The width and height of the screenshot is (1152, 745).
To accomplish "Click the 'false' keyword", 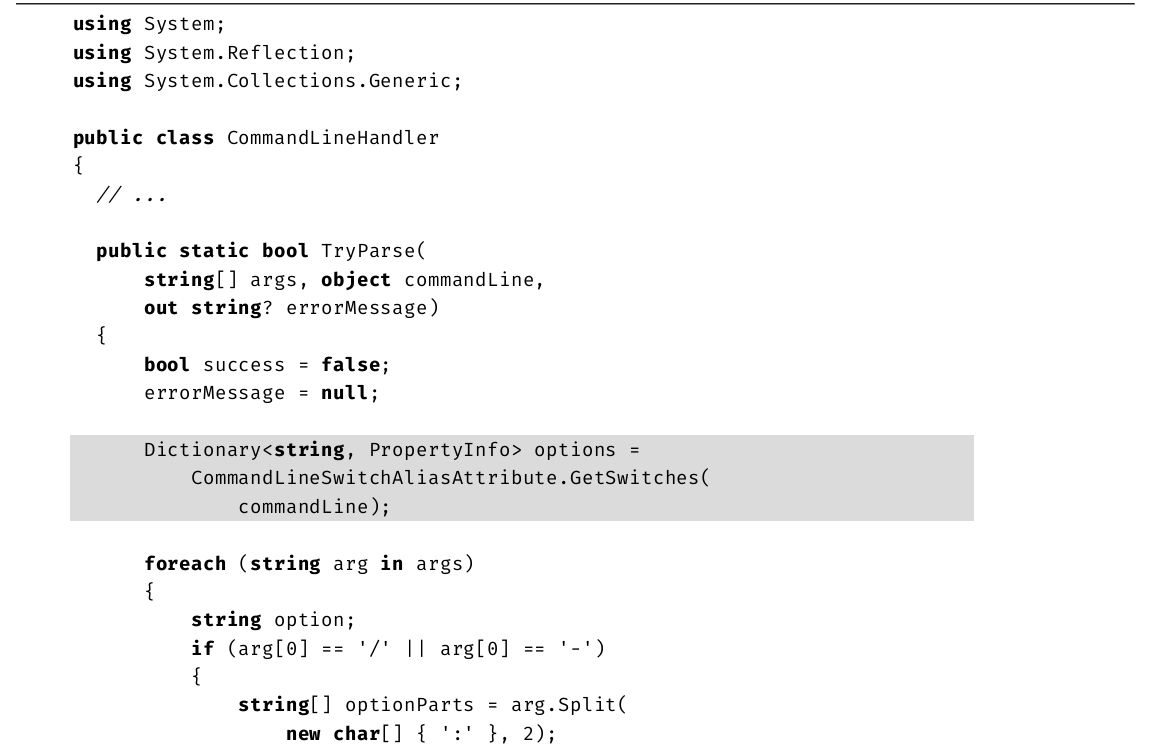I will pos(350,365).
